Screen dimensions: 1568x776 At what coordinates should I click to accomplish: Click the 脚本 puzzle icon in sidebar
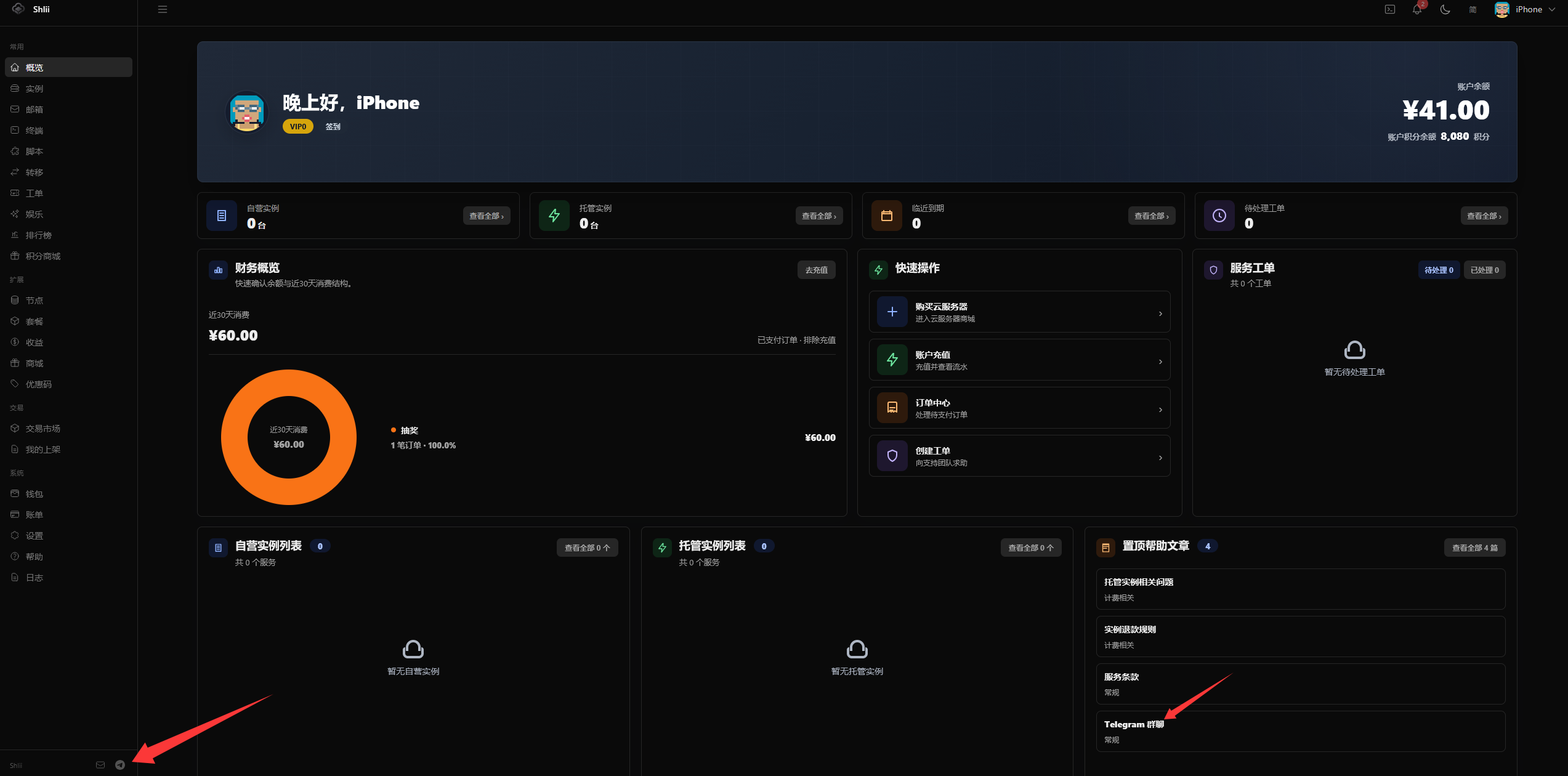point(15,151)
